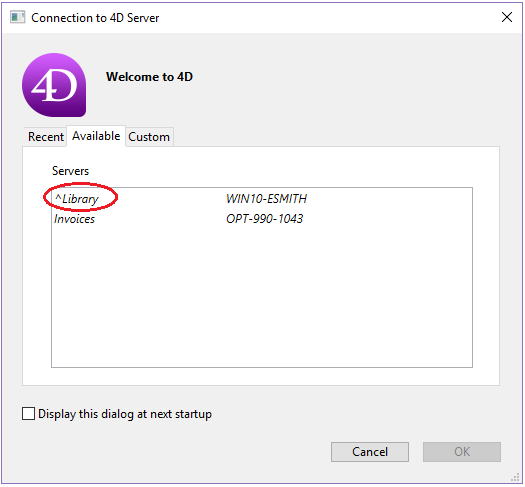Click the resize grip in dialog corner
525x487 pixels.
click(x=515, y=478)
